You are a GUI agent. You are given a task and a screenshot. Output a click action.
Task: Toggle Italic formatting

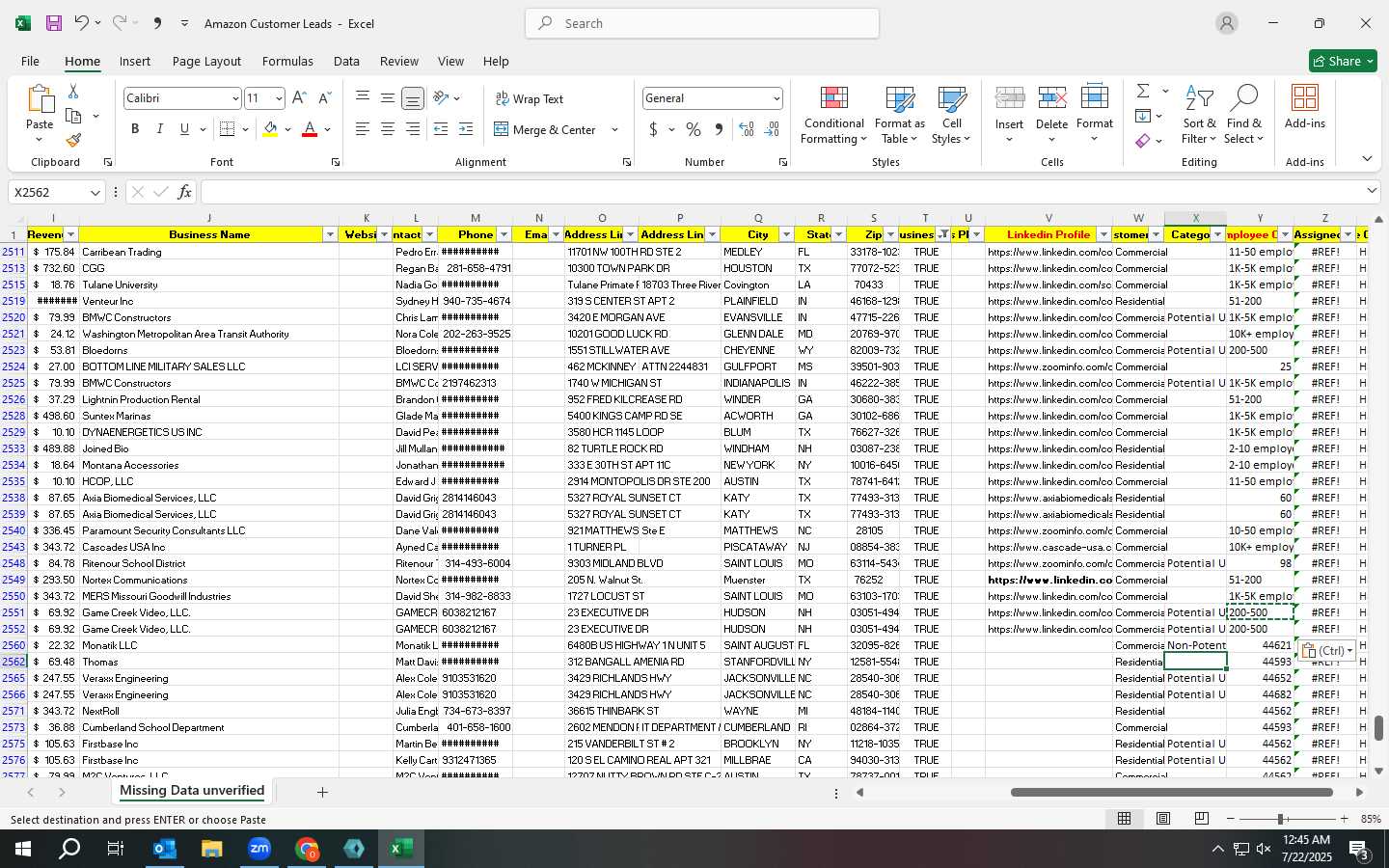coord(159,129)
